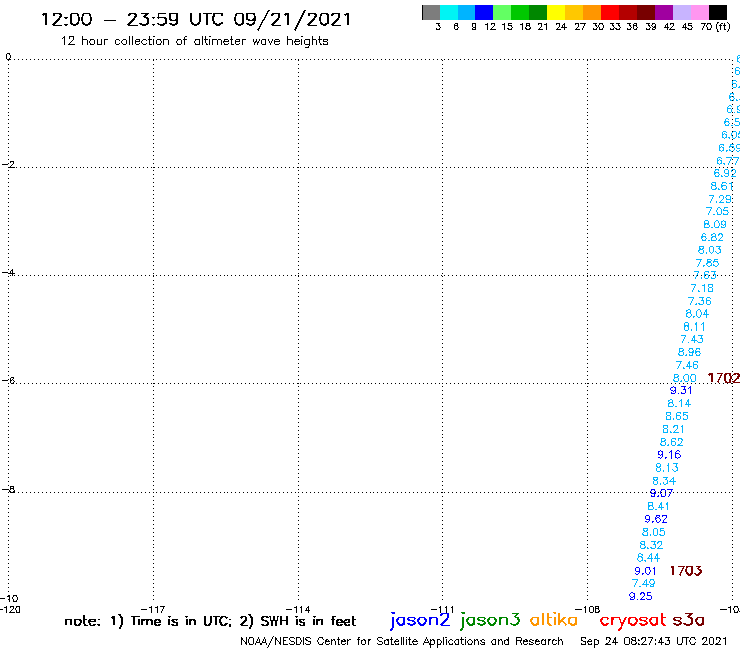Click the wave height value 8.03

[709, 250]
